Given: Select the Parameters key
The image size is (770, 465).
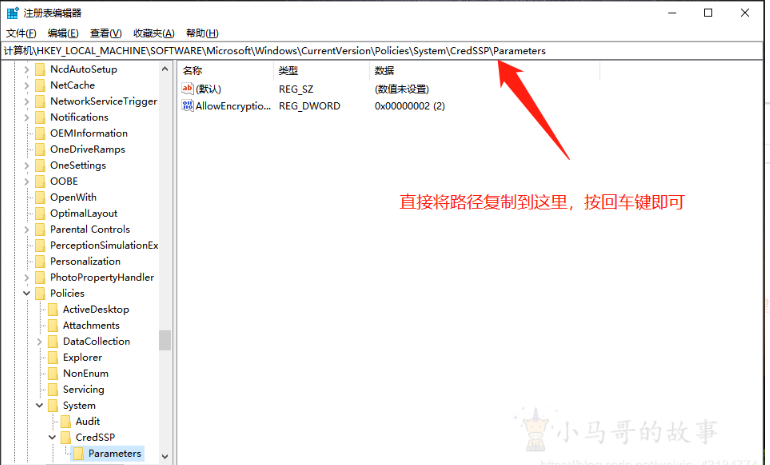Looking at the screenshot, I should click(x=114, y=454).
